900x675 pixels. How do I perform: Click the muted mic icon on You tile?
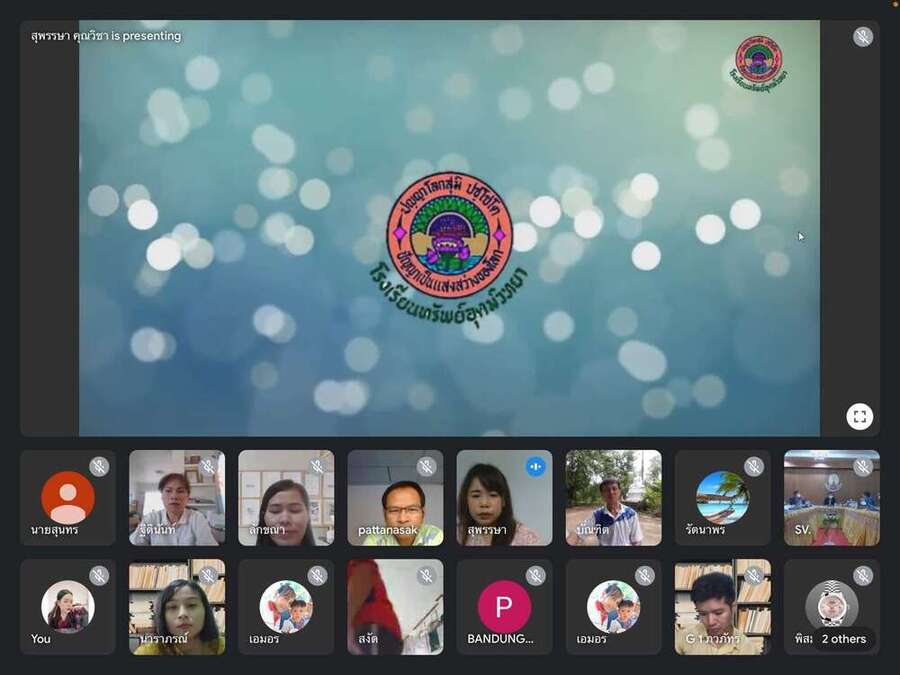pyautogui.click(x=99, y=576)
